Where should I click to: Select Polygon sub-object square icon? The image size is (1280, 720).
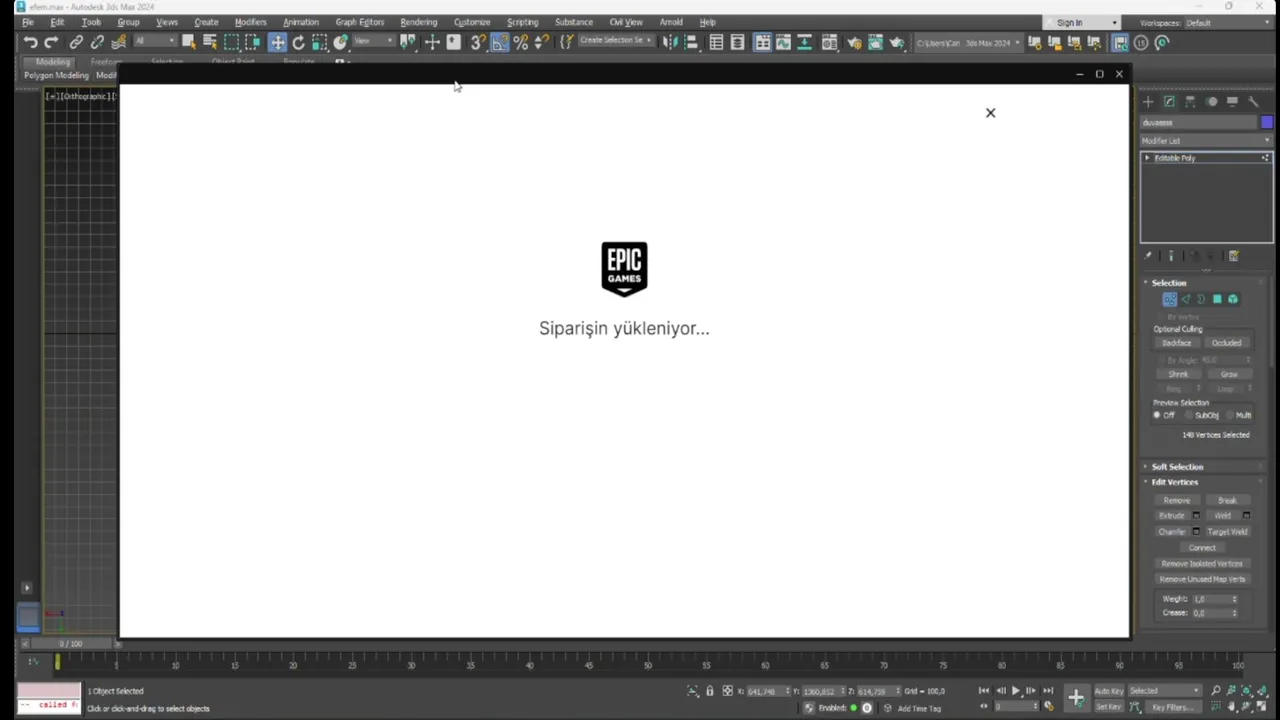point(1217,299)
